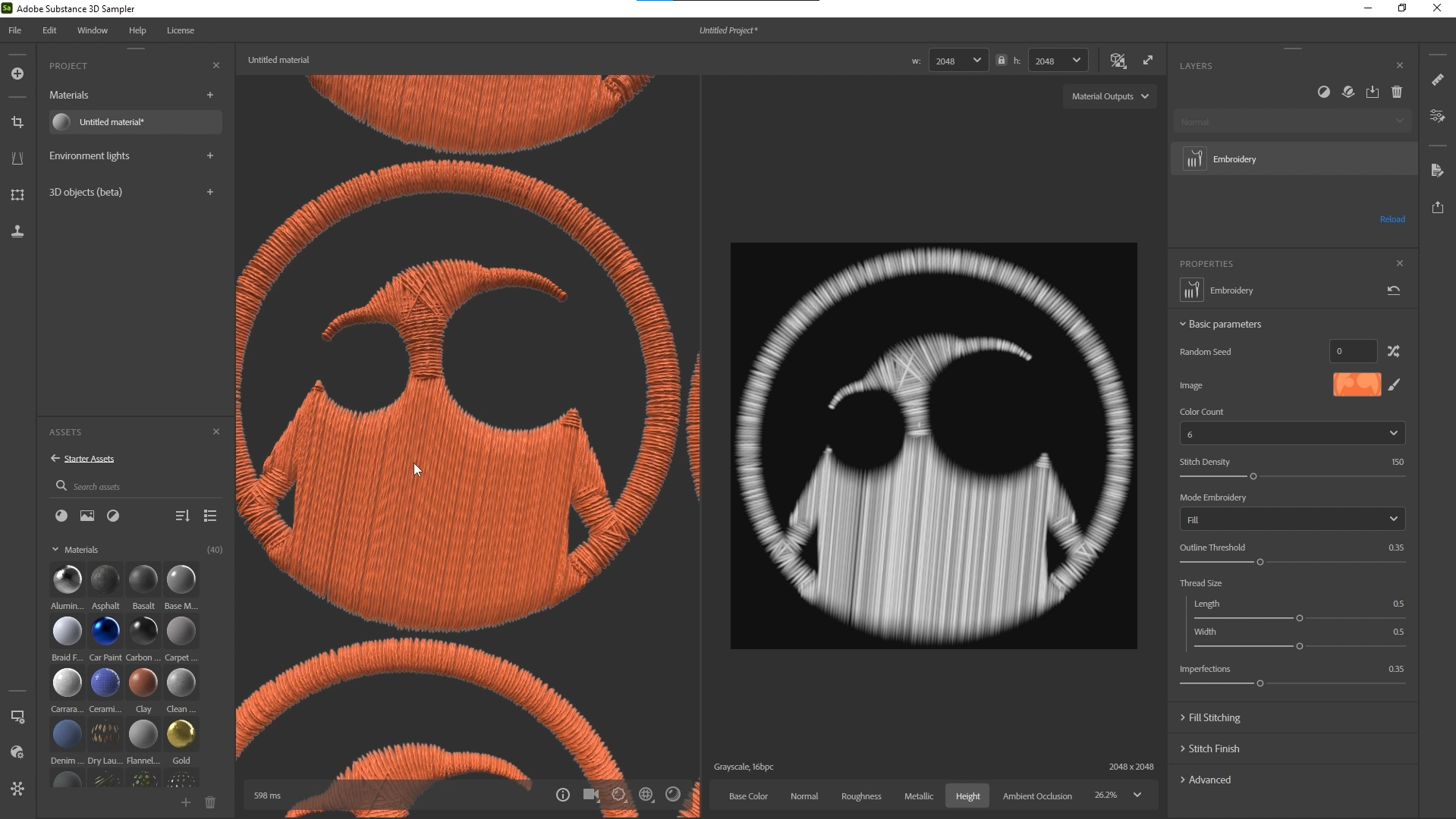Open the Window menu
The width and height of the screenshot is (1456, 819).
pyautogui.click(x=92, y=30)
